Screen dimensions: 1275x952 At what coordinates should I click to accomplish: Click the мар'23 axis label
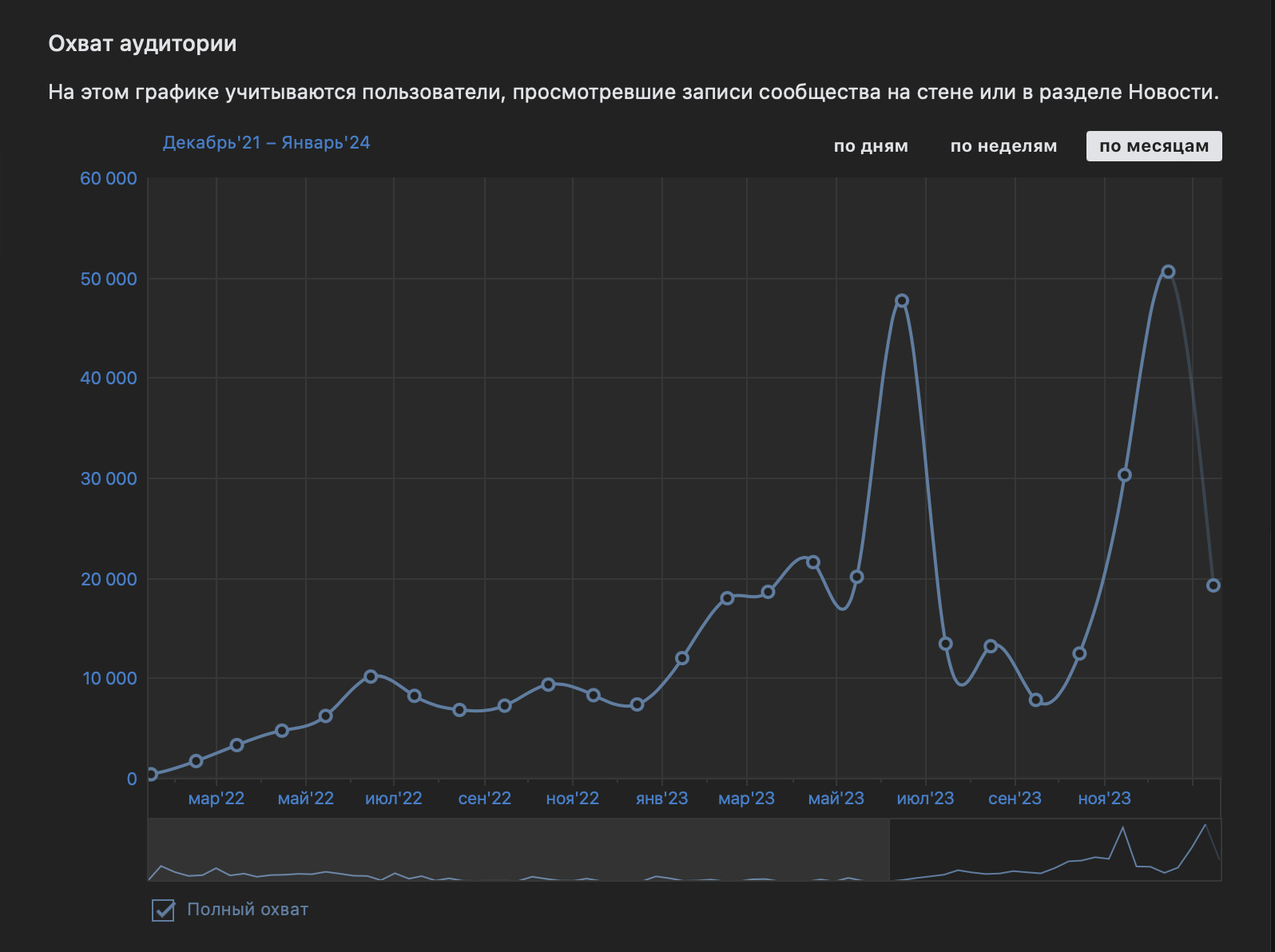747,799
